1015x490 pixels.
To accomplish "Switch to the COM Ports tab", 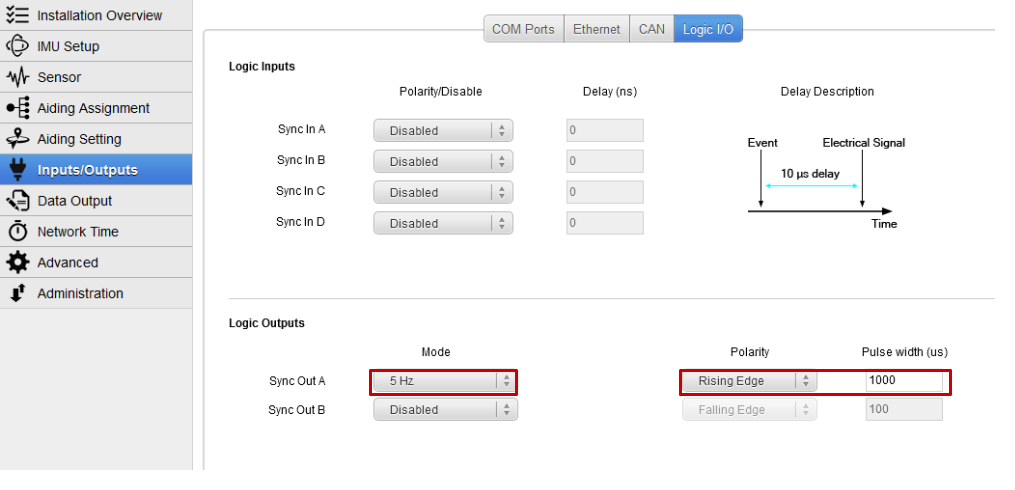I will (x=523, y=29).
